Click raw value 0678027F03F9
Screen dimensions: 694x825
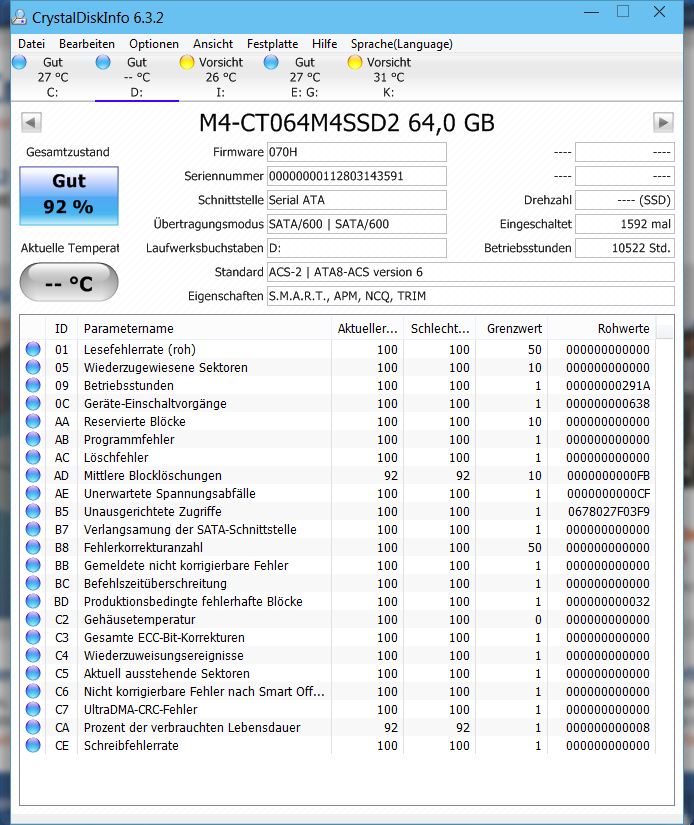tap(609, 511)
